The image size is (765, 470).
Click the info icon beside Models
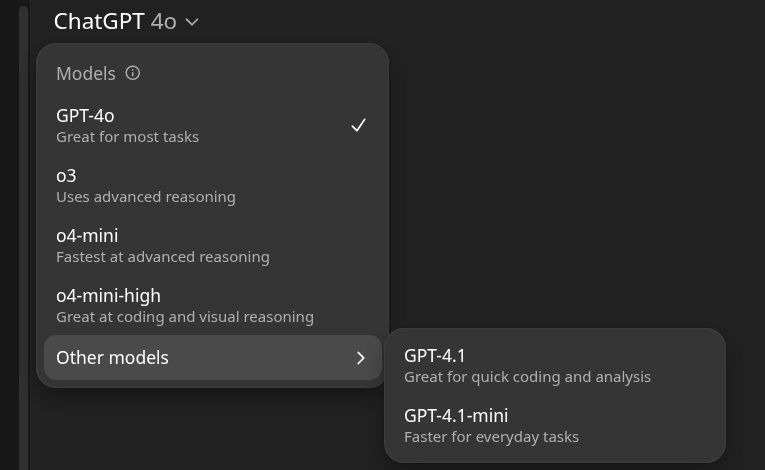pyautogui.click(x=133, y=73)
